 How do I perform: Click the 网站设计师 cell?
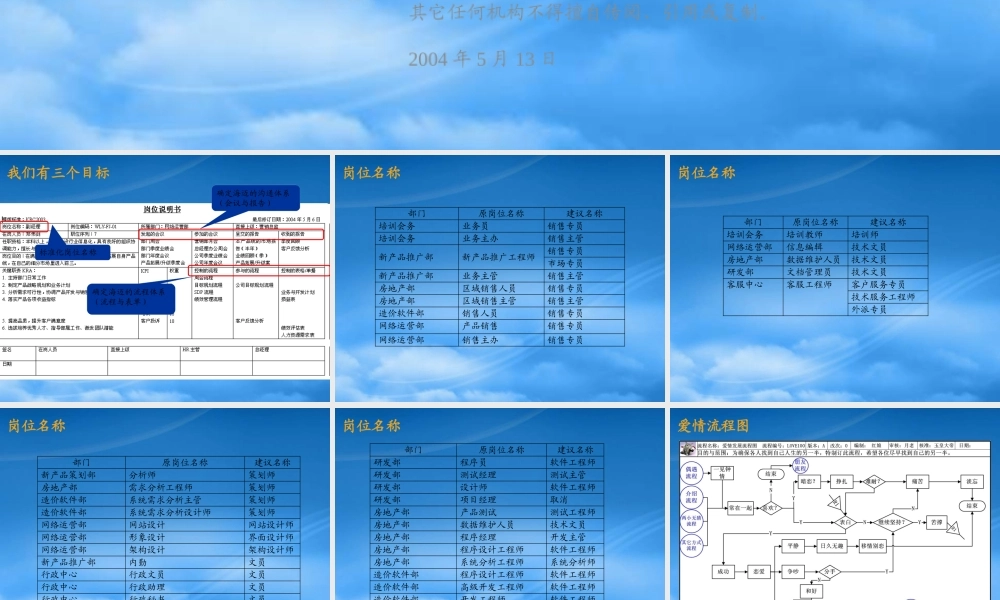point(271,525)
